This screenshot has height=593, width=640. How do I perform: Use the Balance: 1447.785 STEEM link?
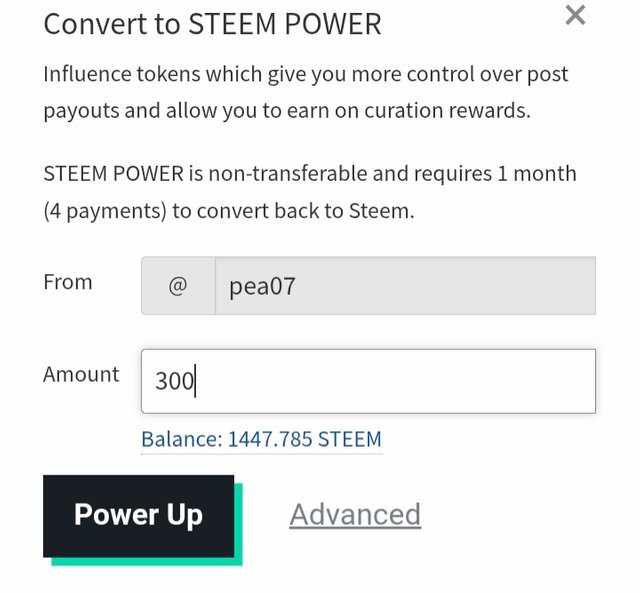pos(261,440)
